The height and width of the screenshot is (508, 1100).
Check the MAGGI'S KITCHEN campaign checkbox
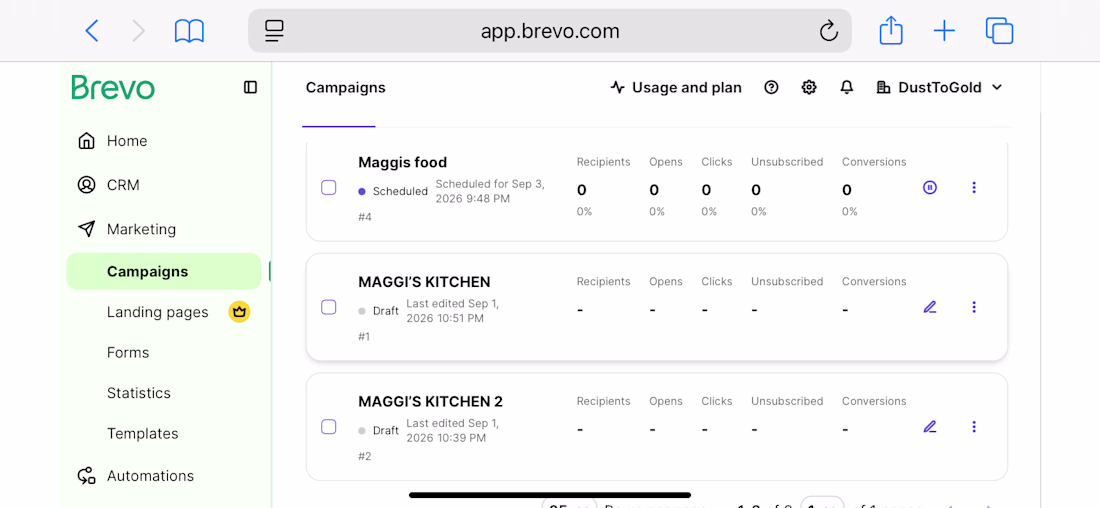[328, 307]
